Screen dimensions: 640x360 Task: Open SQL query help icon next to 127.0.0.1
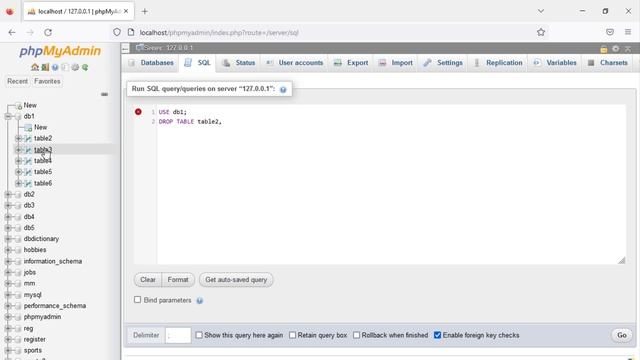(x=283, y=89)
